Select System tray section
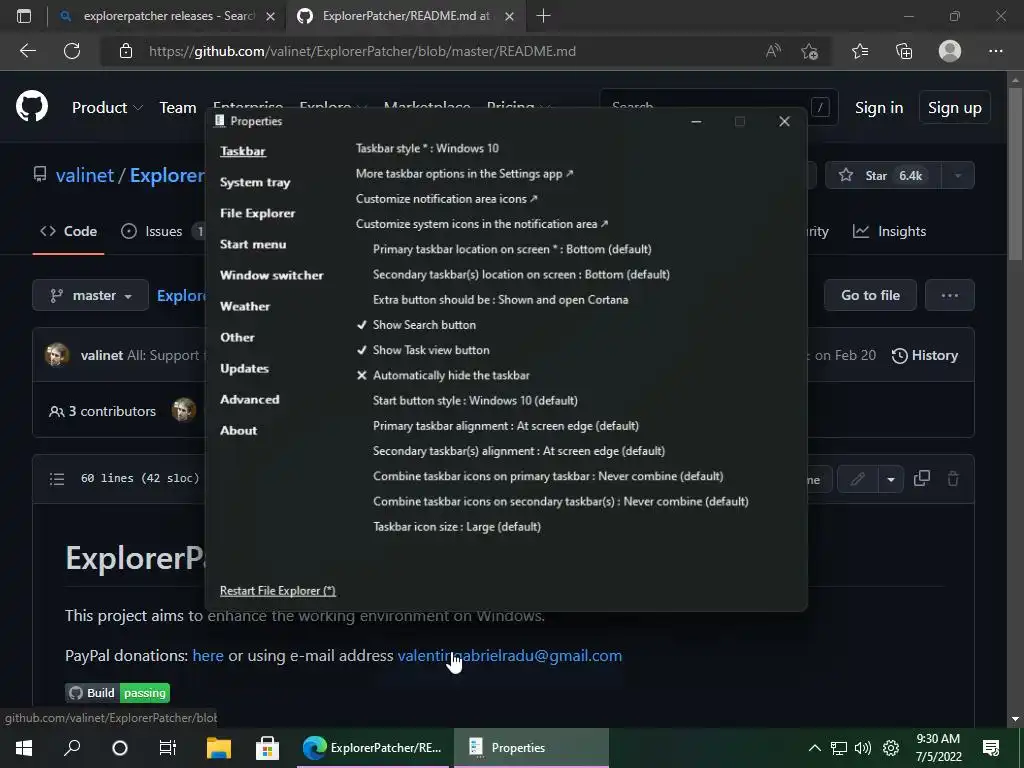 (x=255, y=182)
